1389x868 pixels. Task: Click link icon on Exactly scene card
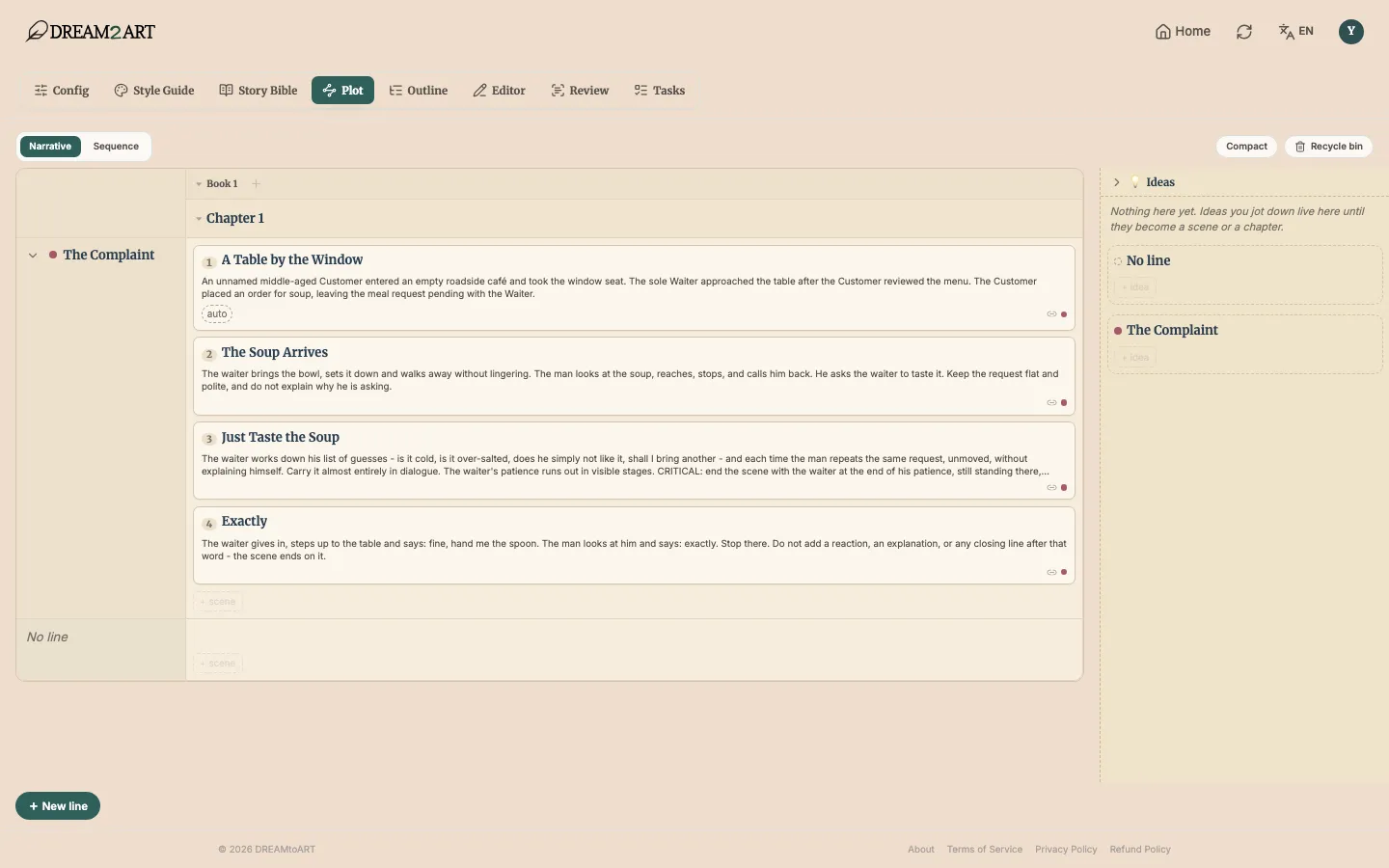(x=1051, y=573)
